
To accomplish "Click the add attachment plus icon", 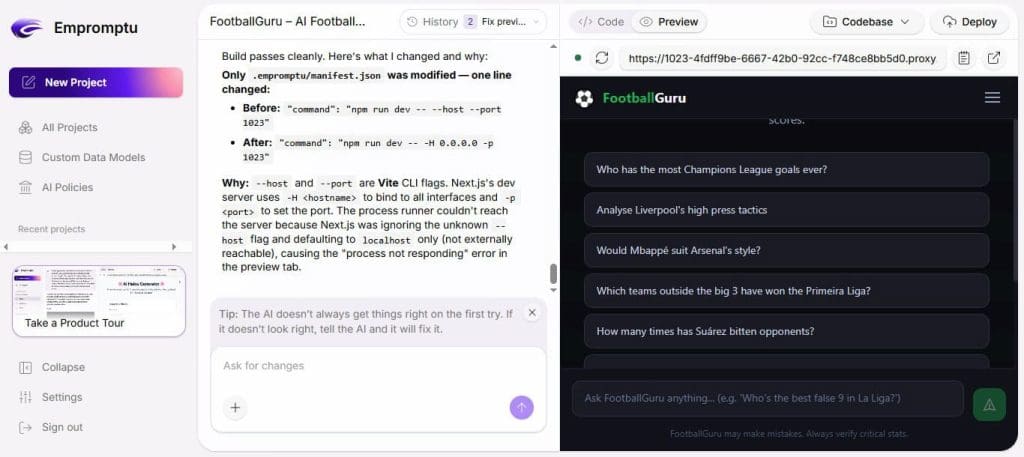I will [x=235, y=407].
